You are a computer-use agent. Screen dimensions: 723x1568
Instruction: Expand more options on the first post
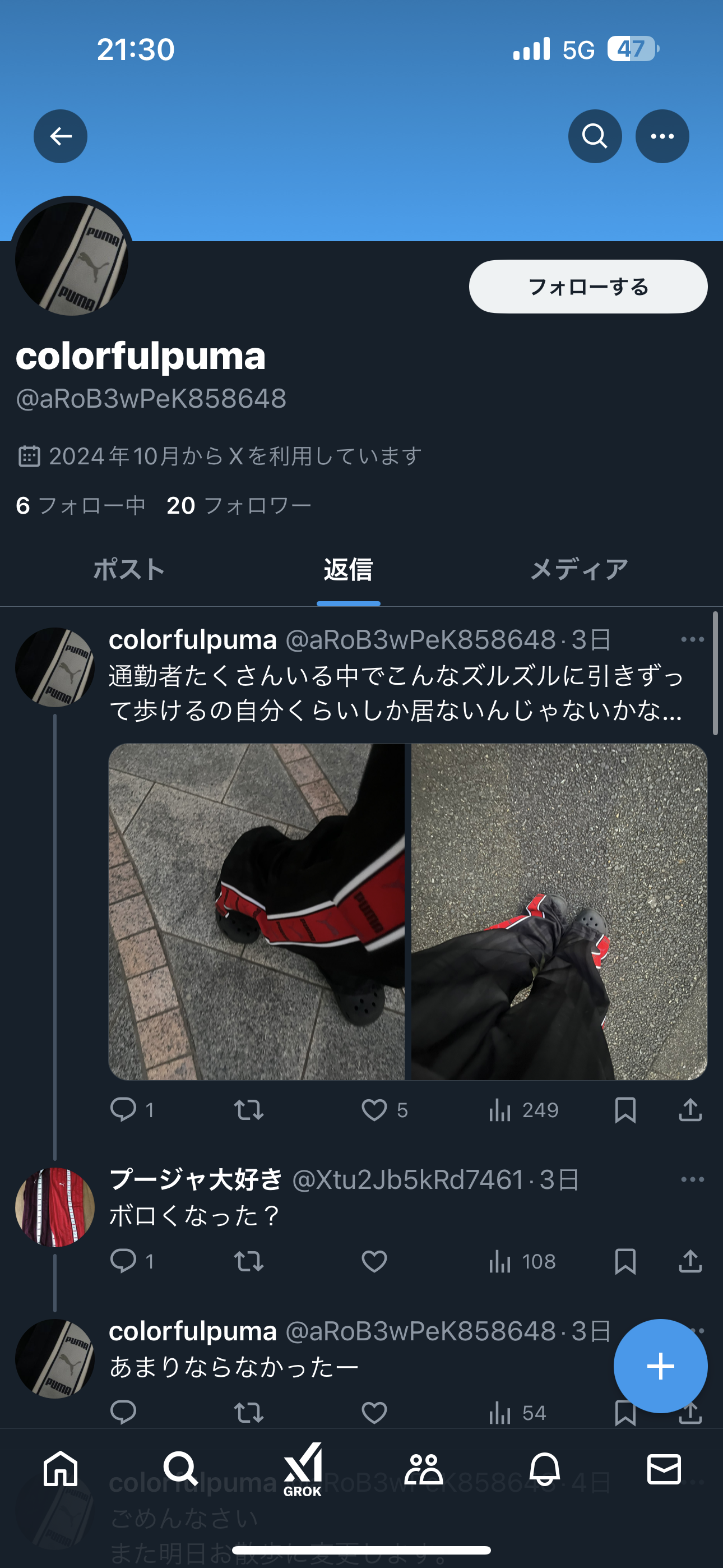click(x=693, y=639)
